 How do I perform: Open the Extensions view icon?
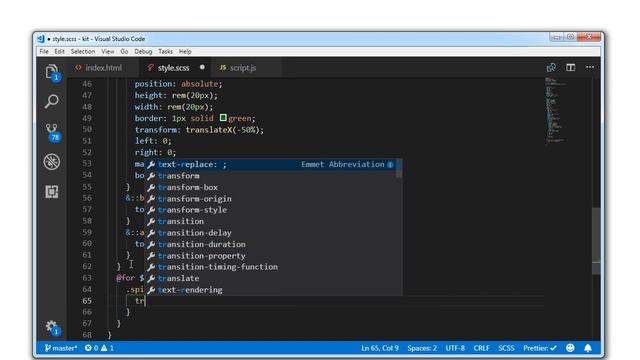coord(52,191)
